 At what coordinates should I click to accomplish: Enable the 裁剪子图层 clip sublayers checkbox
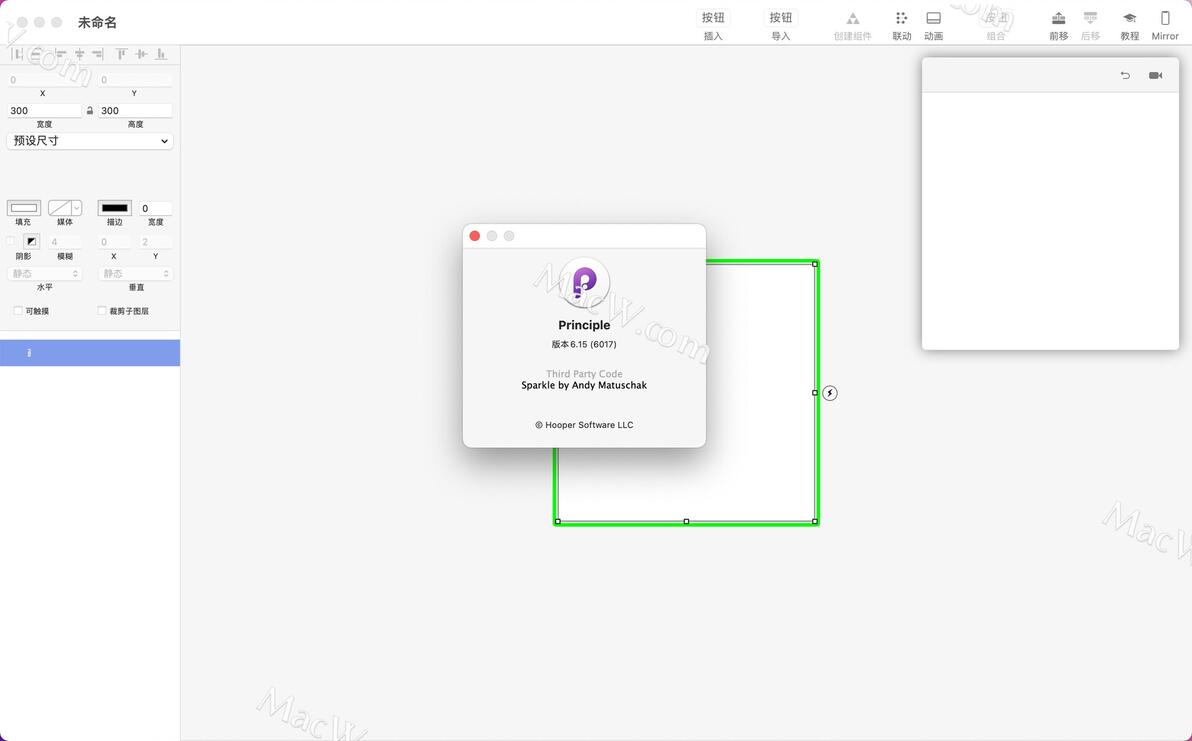coord(102,311)
